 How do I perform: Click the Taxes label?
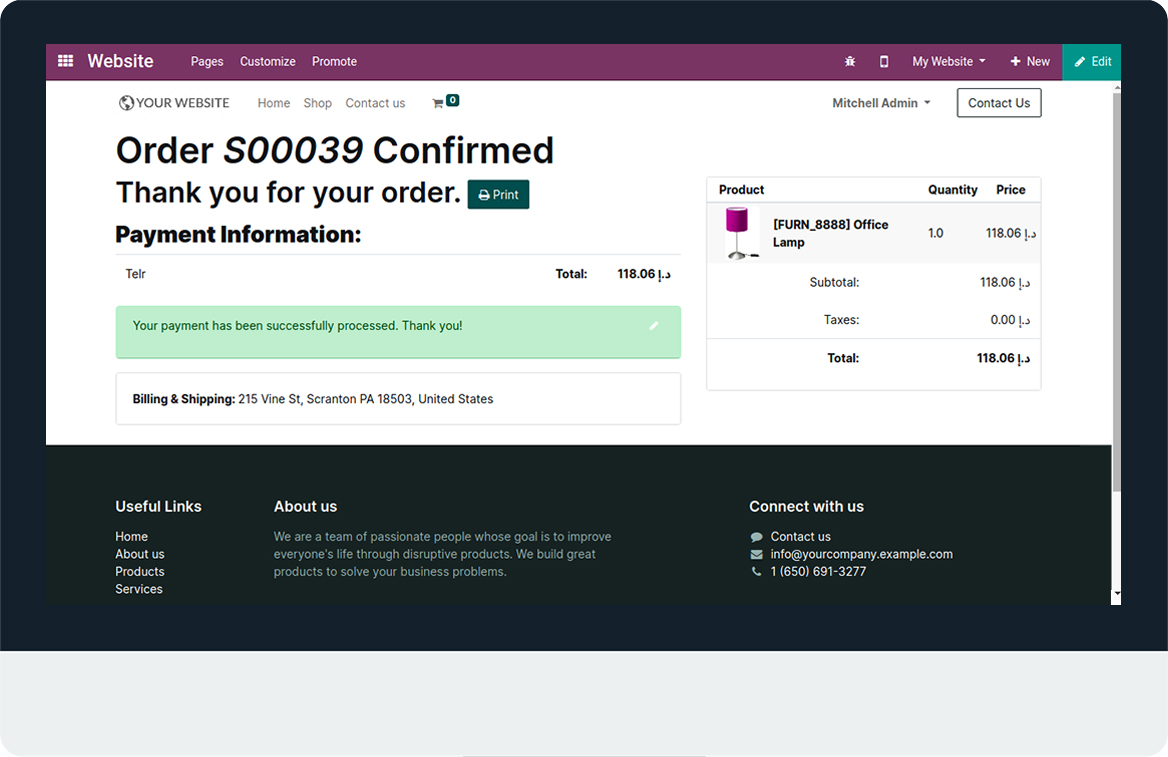[x=841, y=320]
